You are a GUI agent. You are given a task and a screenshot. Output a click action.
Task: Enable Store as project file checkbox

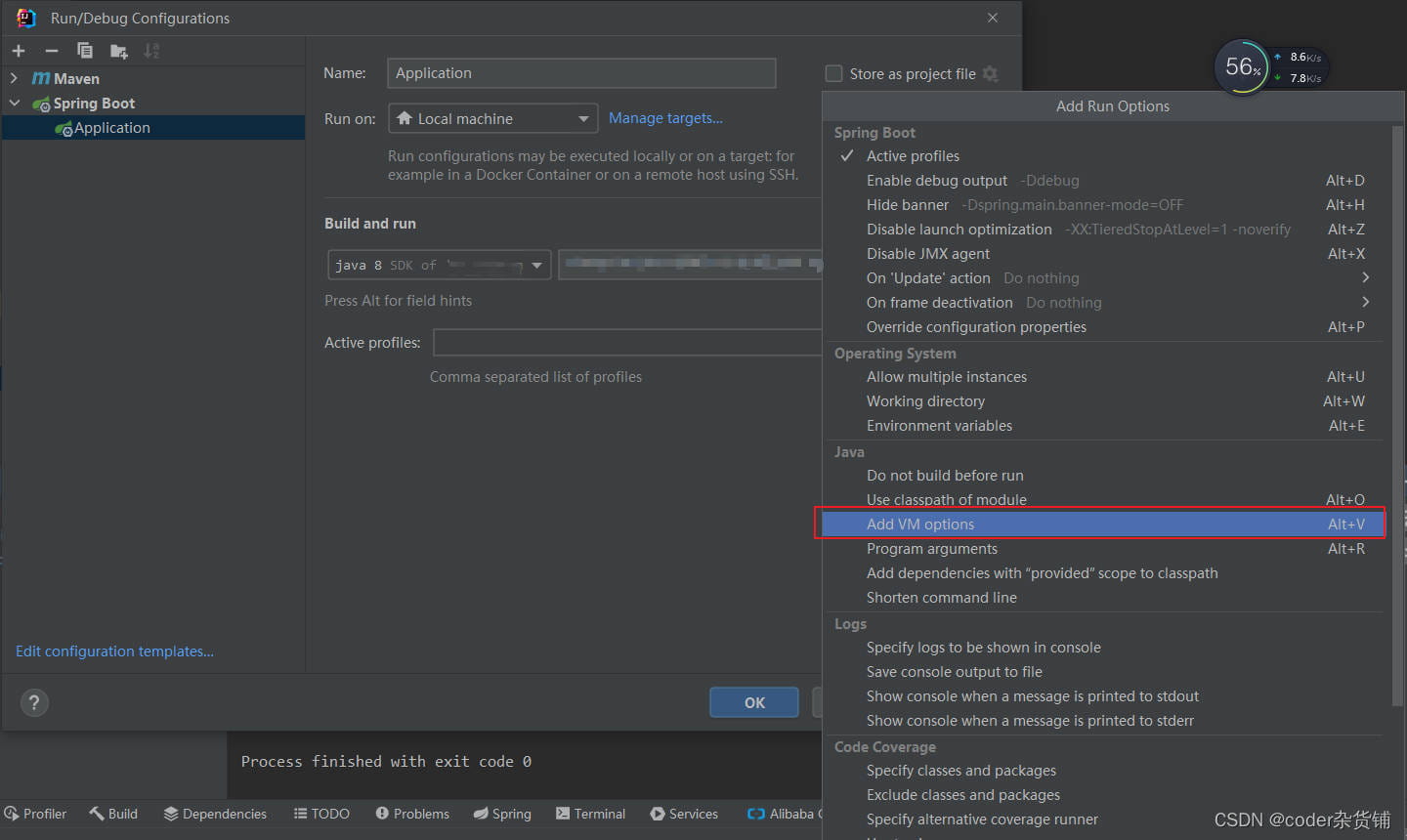point(833,73)
